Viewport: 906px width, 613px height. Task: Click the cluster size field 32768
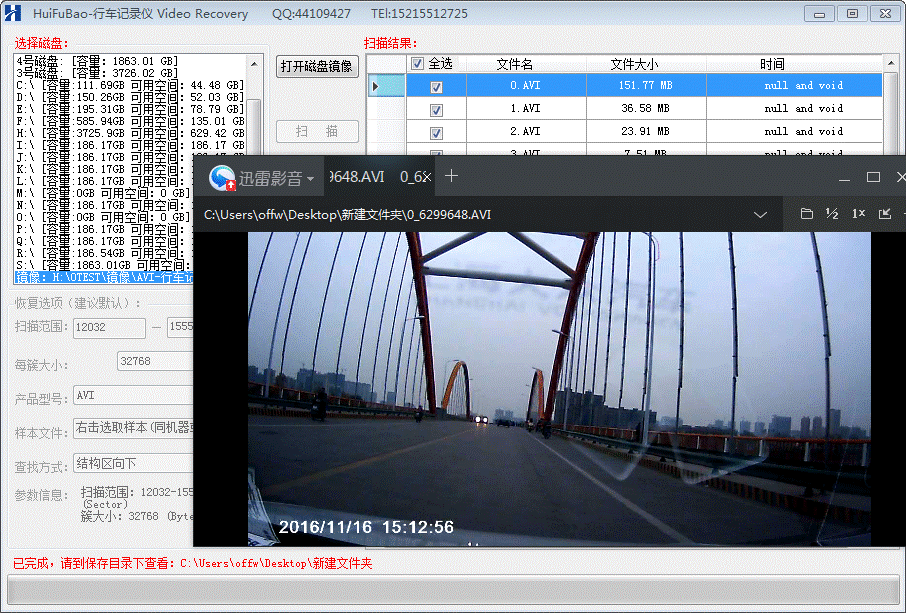pos(155,362)
